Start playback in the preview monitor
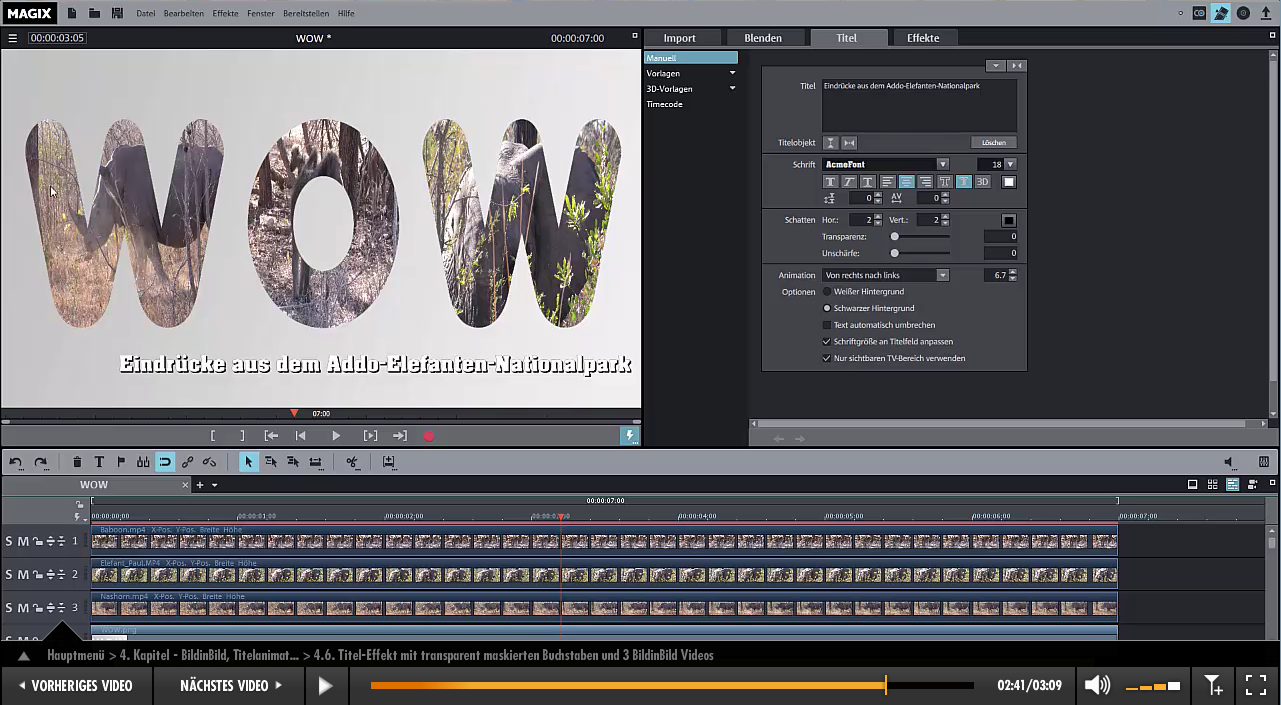Viewport: 1281px width, 705px height. pyautogui.click(x=336, y=436)
